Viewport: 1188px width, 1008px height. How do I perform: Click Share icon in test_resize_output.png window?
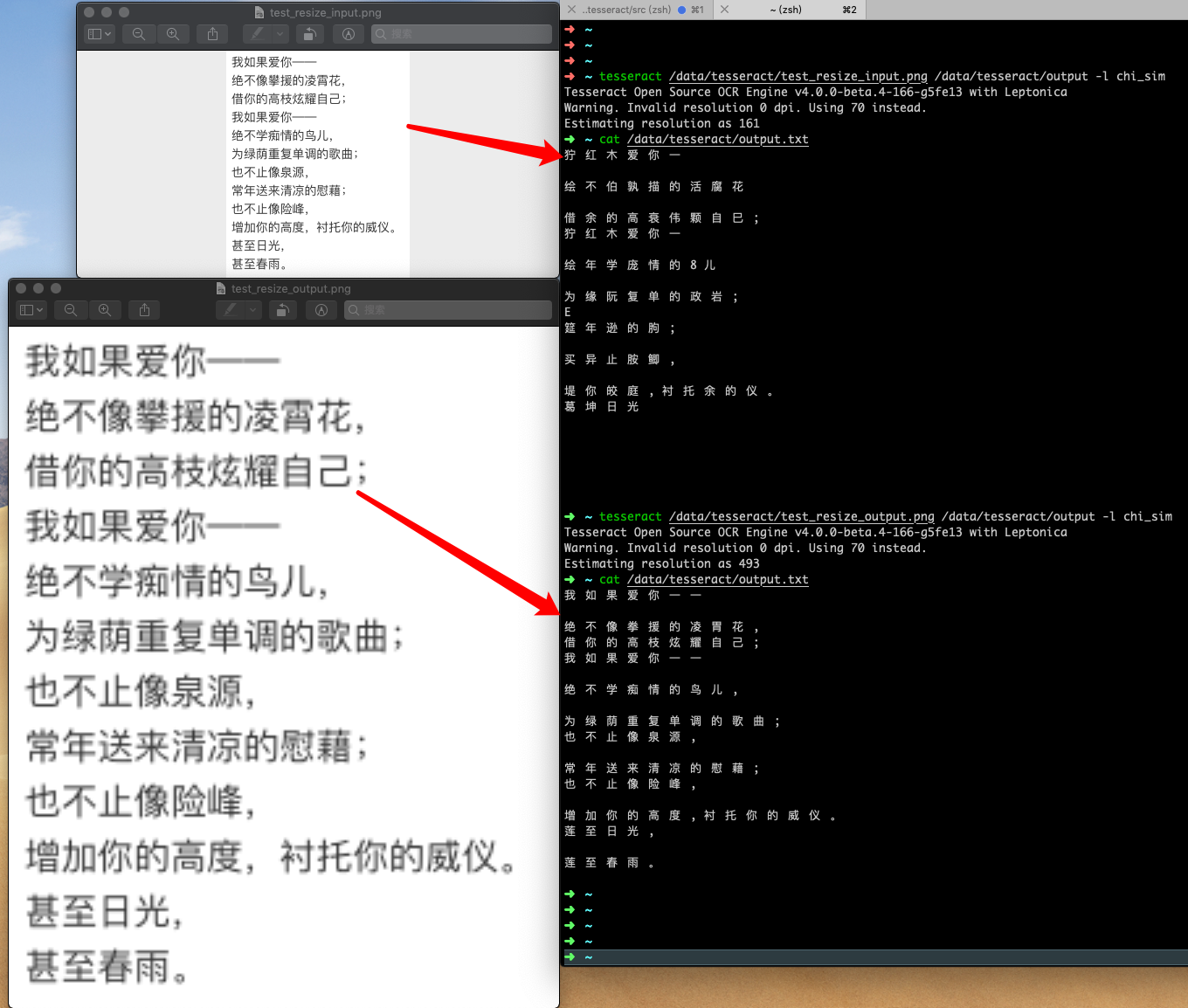144,310
